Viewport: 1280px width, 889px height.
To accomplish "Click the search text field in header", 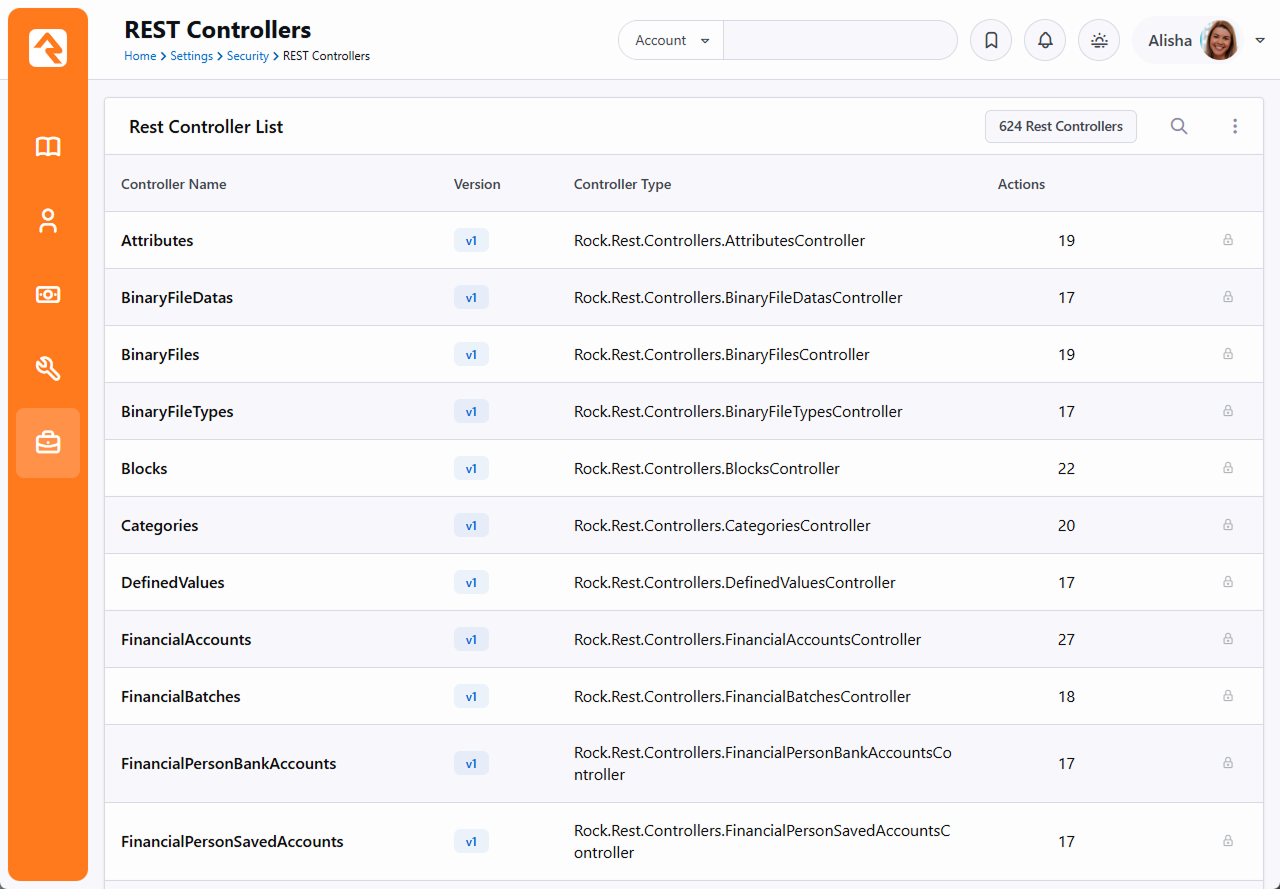I will [840, 41].
